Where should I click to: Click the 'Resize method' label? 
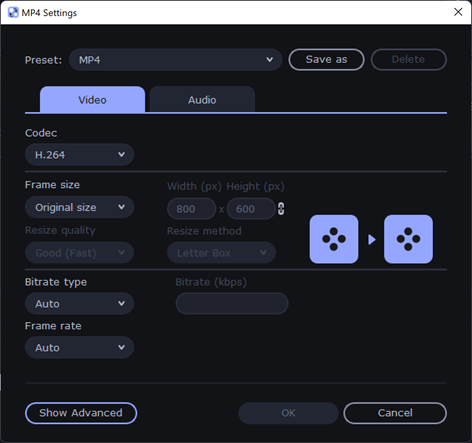[x=204, y=231]
